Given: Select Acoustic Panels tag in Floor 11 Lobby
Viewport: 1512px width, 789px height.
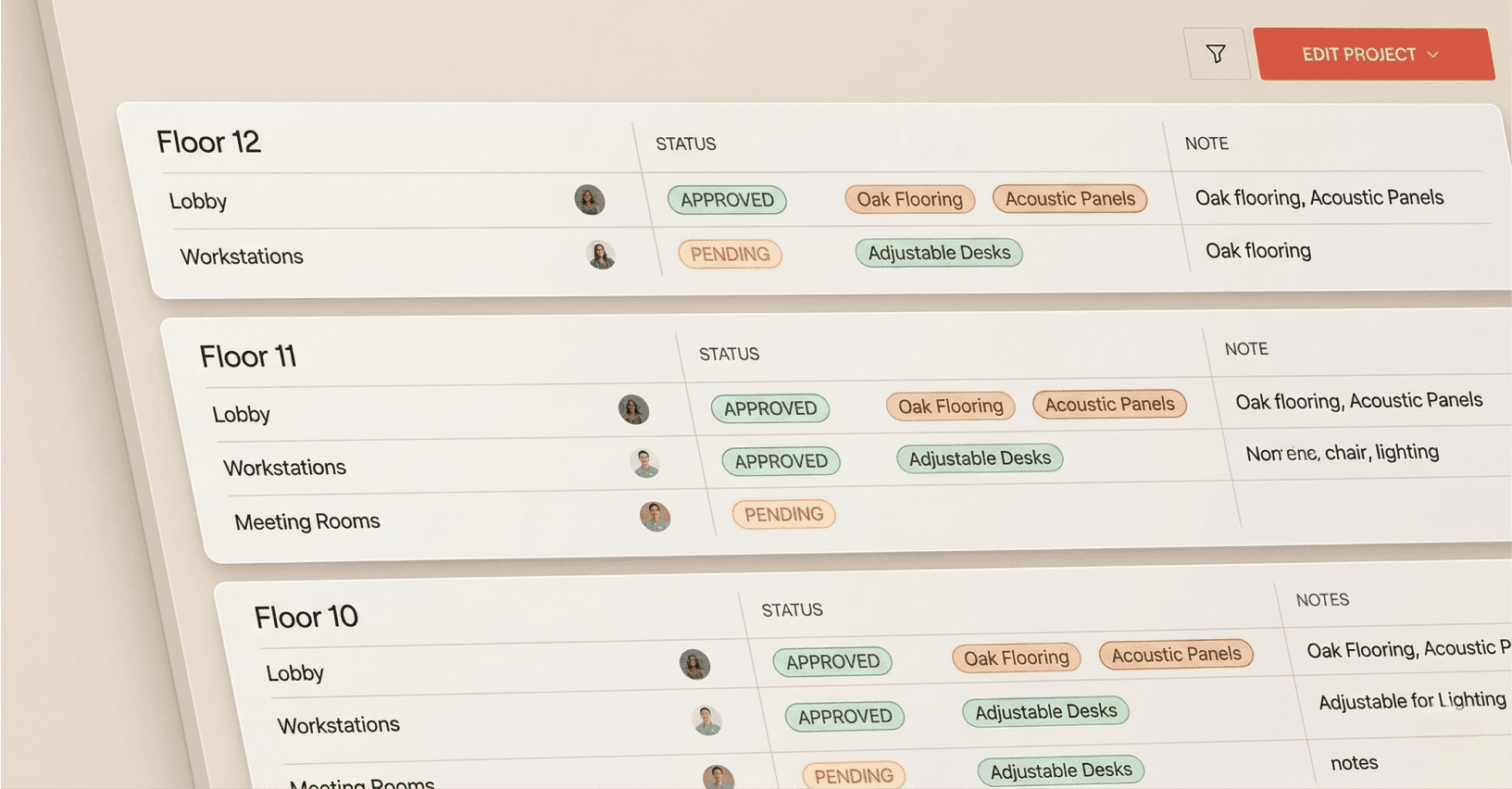Looking at the screenshot, I should (x=1110, y=405).
